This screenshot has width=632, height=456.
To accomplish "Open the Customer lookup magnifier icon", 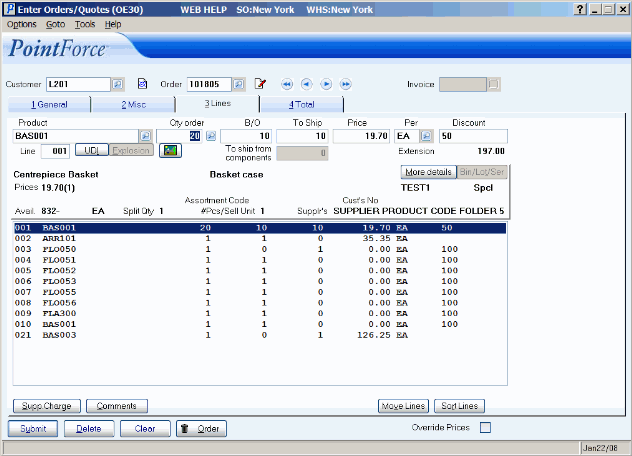I will pos(118,84).
